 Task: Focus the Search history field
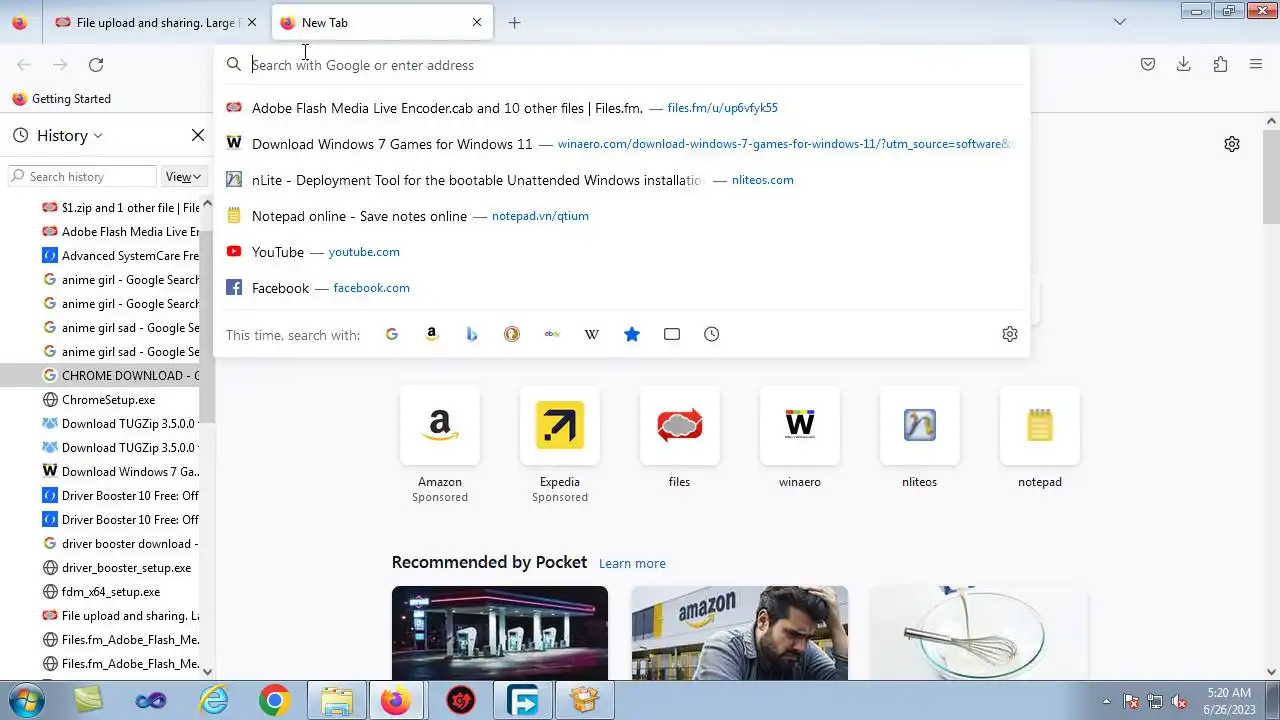click(x=82, y=177)
